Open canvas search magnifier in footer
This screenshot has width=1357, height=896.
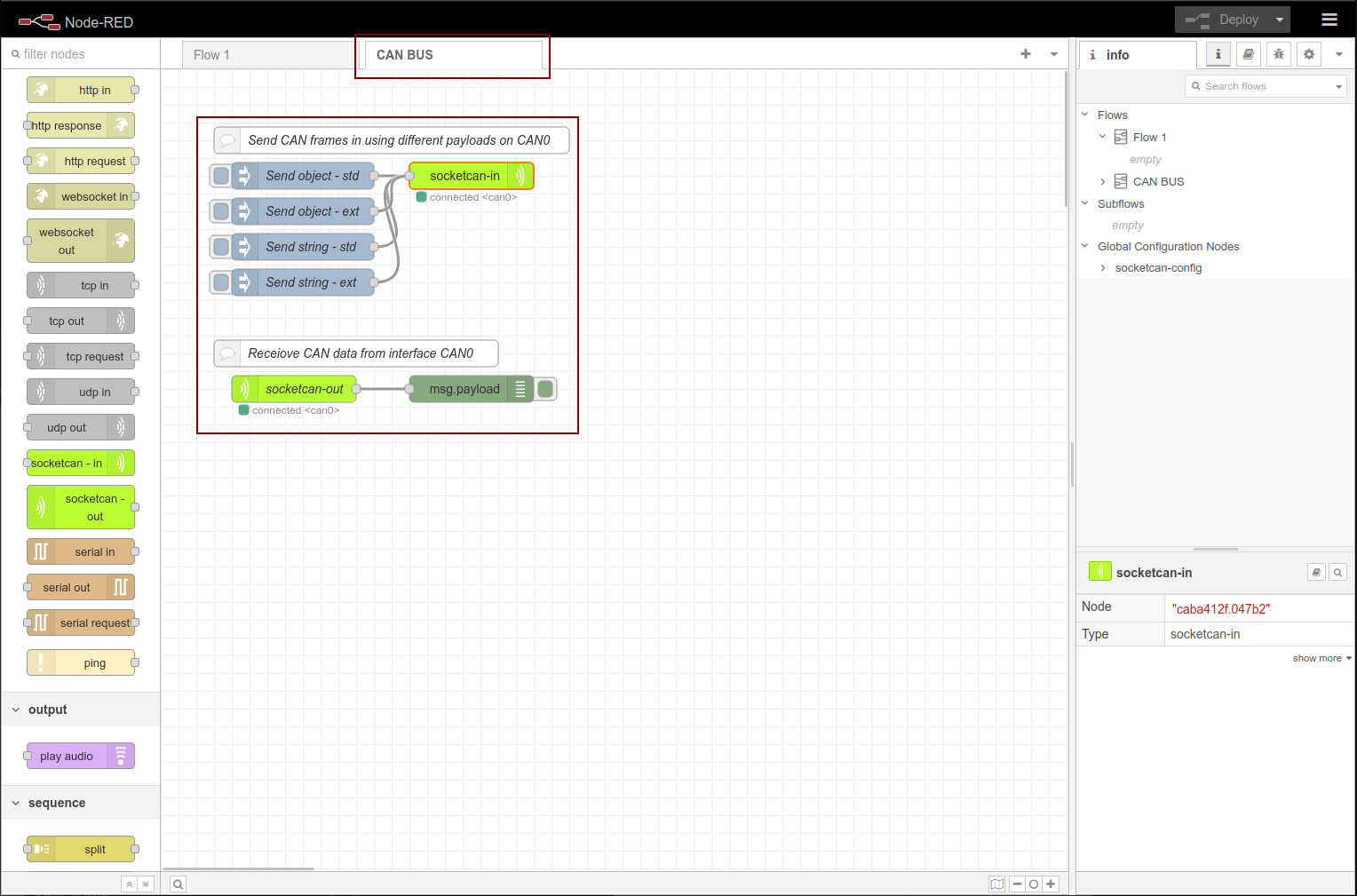178,884
